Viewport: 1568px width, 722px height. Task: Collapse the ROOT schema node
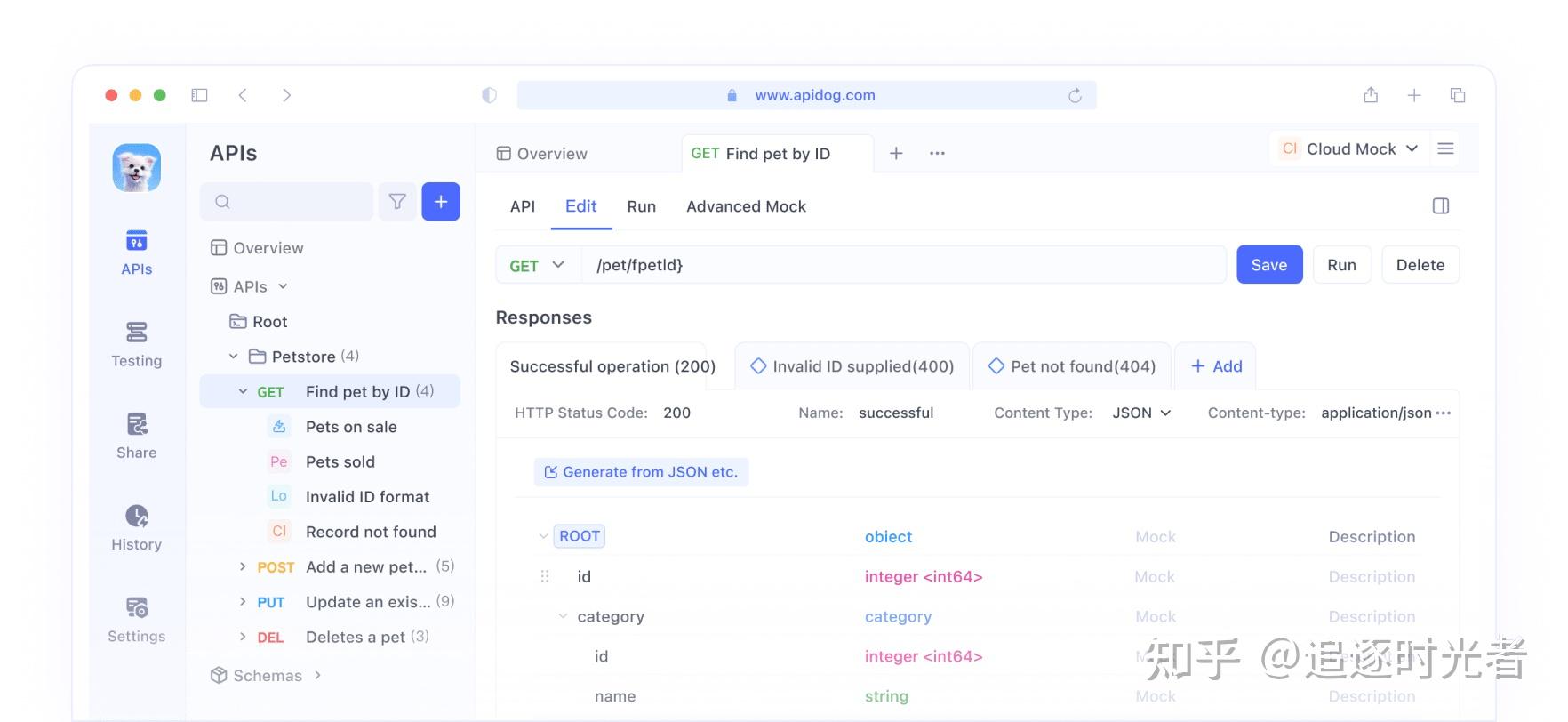(543, 536)
